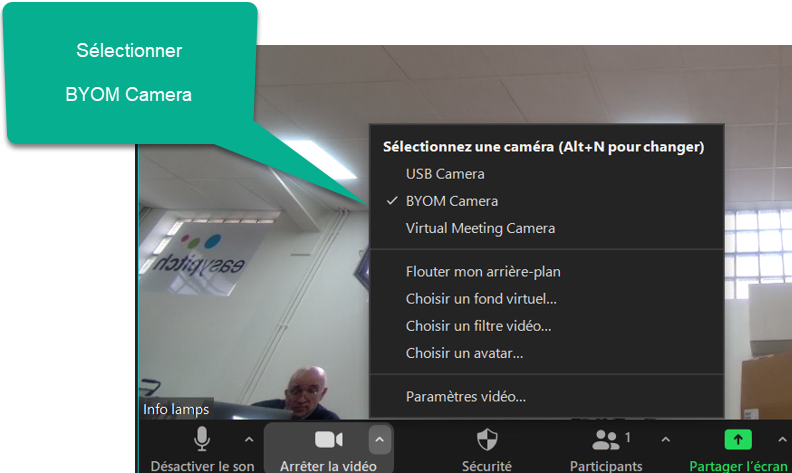The width and height of the screenshot is (792, 473).
Task: Expand audio options chevron beside microphone
Action: [x=249, y=438]
